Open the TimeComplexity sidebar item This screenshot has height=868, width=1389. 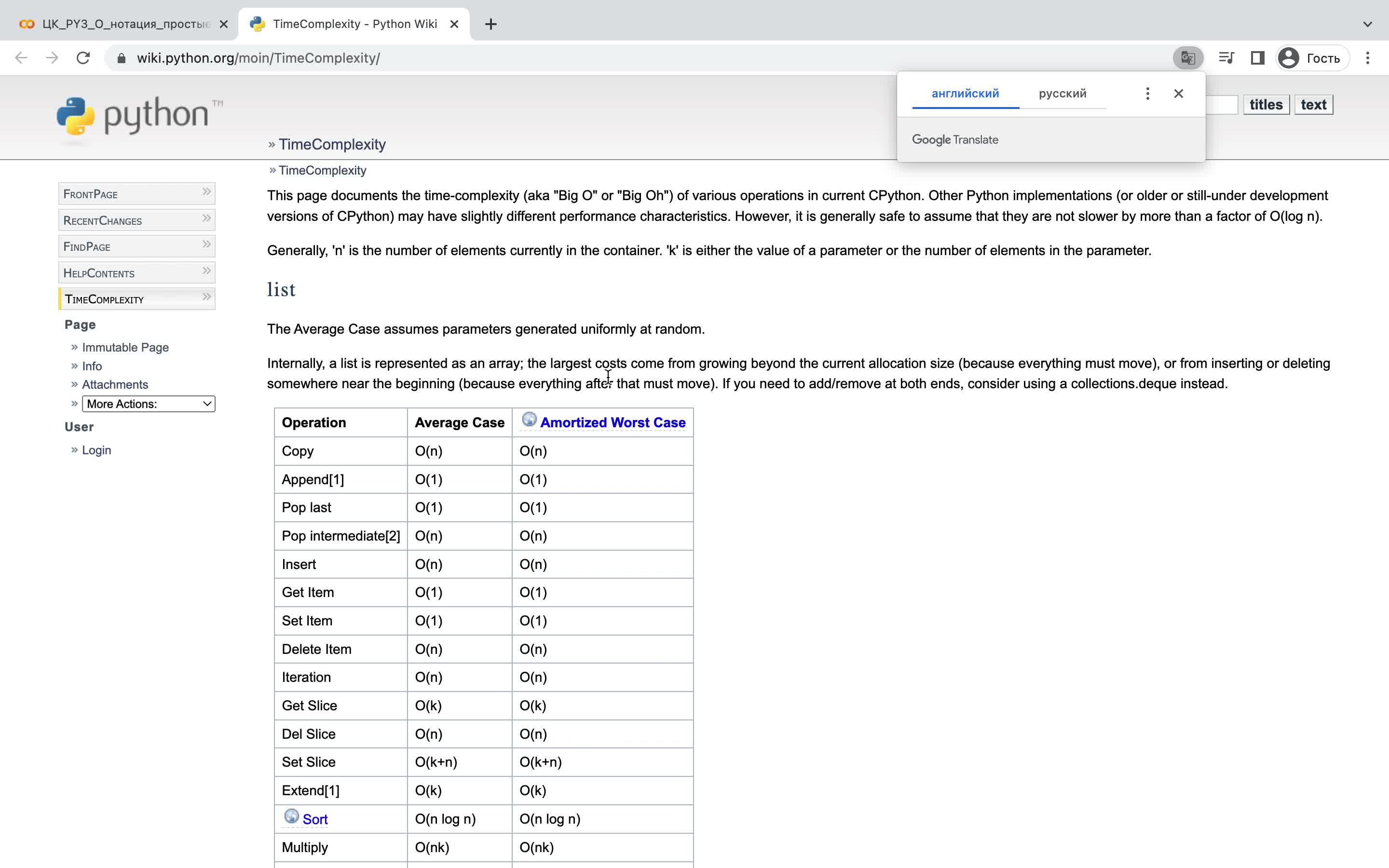136,299
